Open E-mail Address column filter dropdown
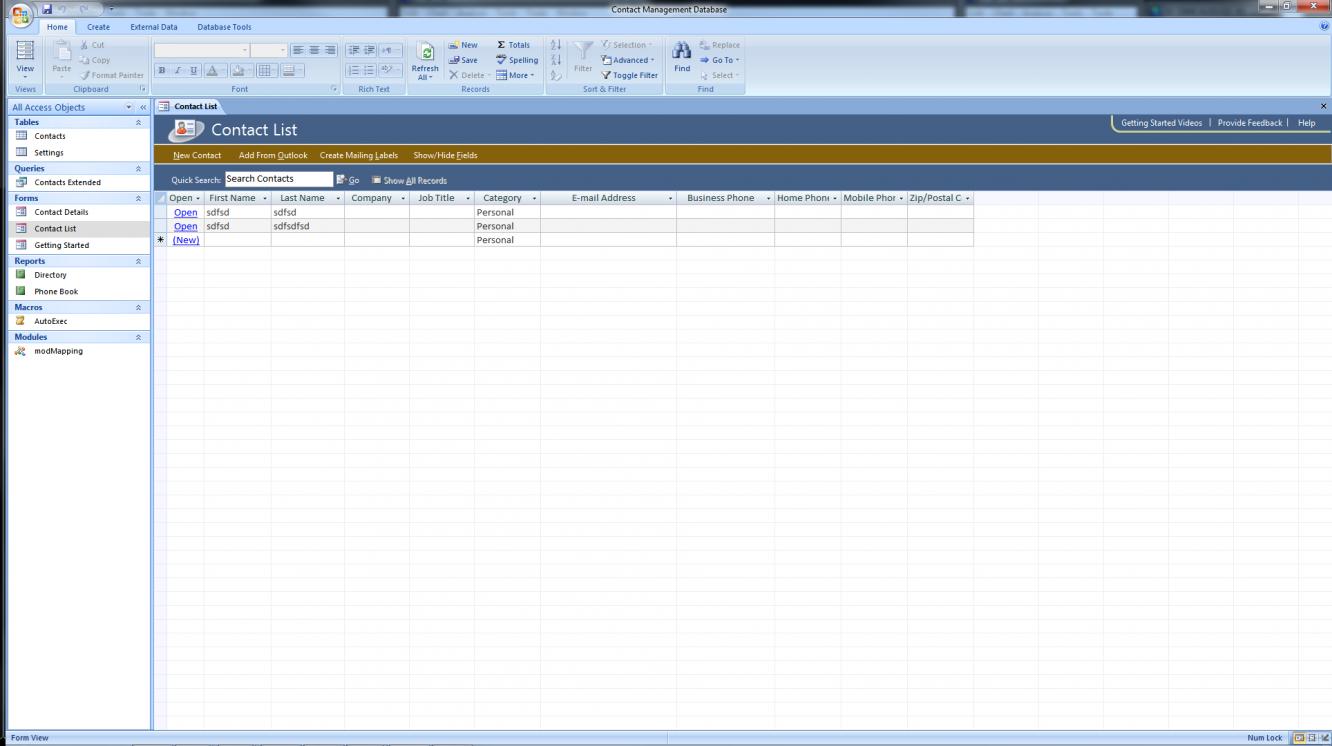The image size is (1332, 746). click(x=670, y=198)
